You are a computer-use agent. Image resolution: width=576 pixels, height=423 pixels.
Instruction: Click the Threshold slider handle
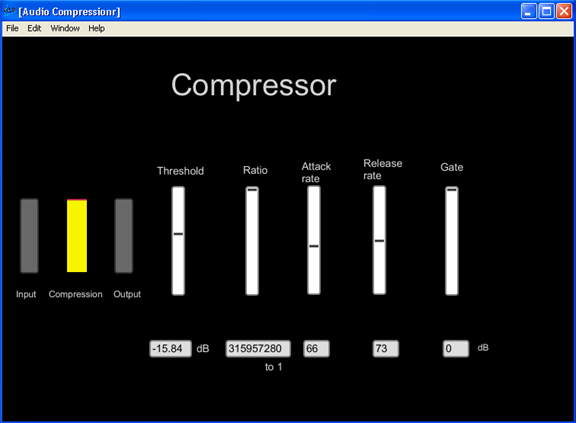[178, 234]
